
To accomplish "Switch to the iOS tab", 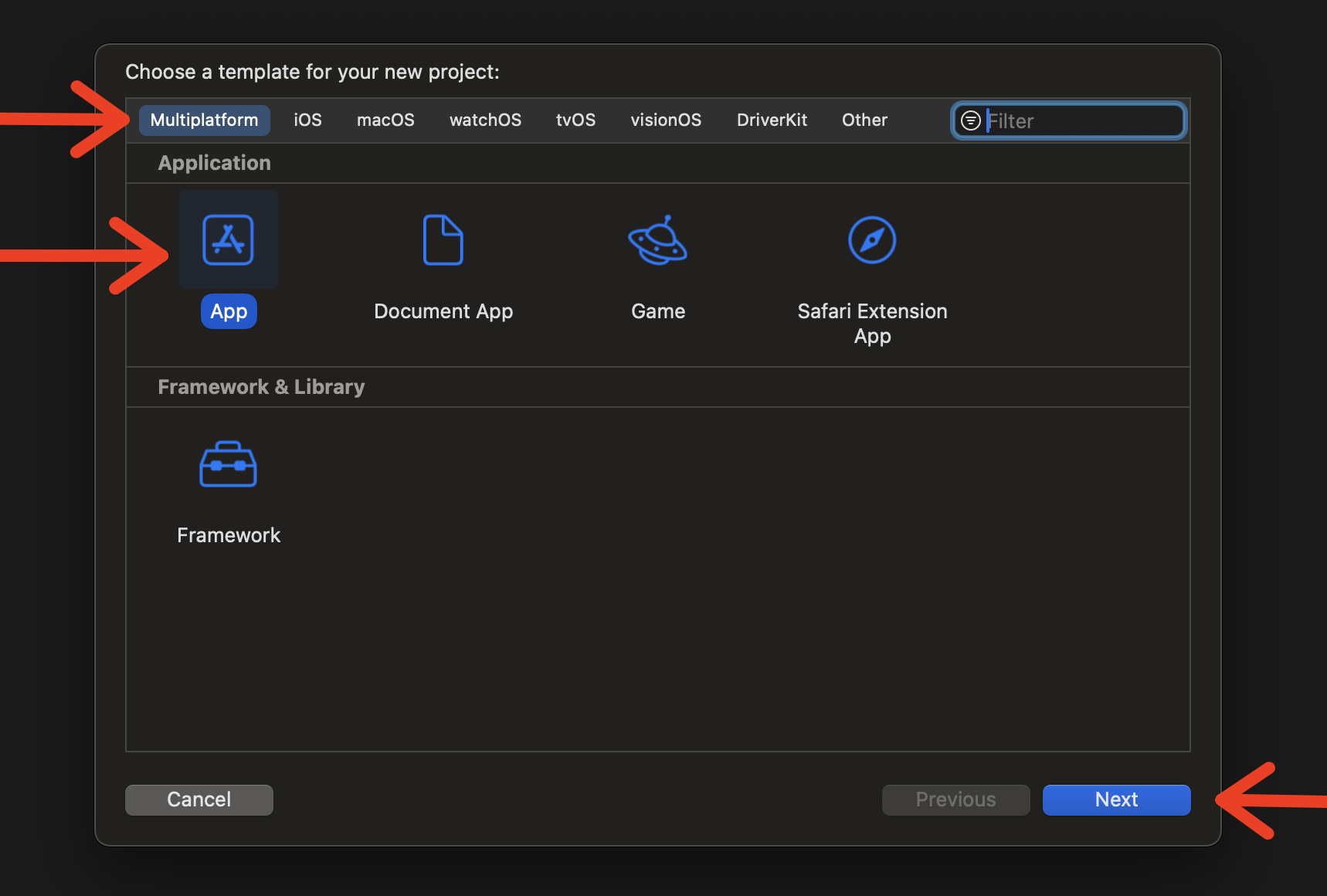I will coord(307,120).
